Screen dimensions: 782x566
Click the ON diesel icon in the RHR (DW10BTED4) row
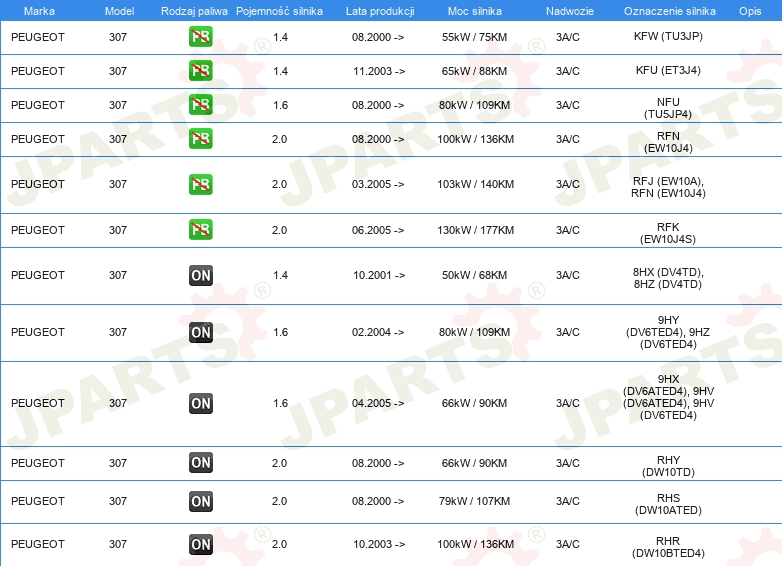201,544
